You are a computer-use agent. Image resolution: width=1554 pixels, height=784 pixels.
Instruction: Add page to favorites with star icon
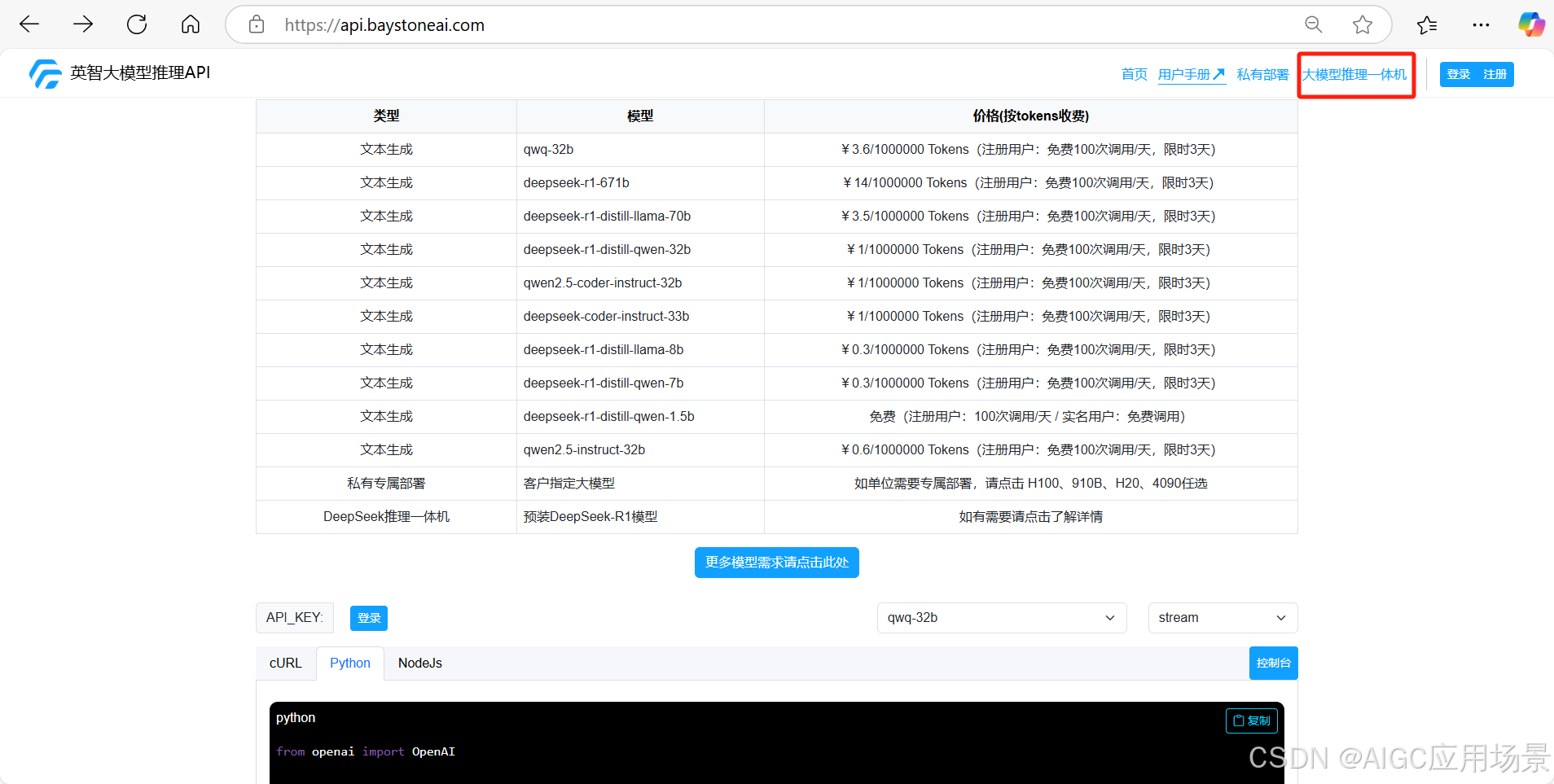click(x=1363, y=24)
